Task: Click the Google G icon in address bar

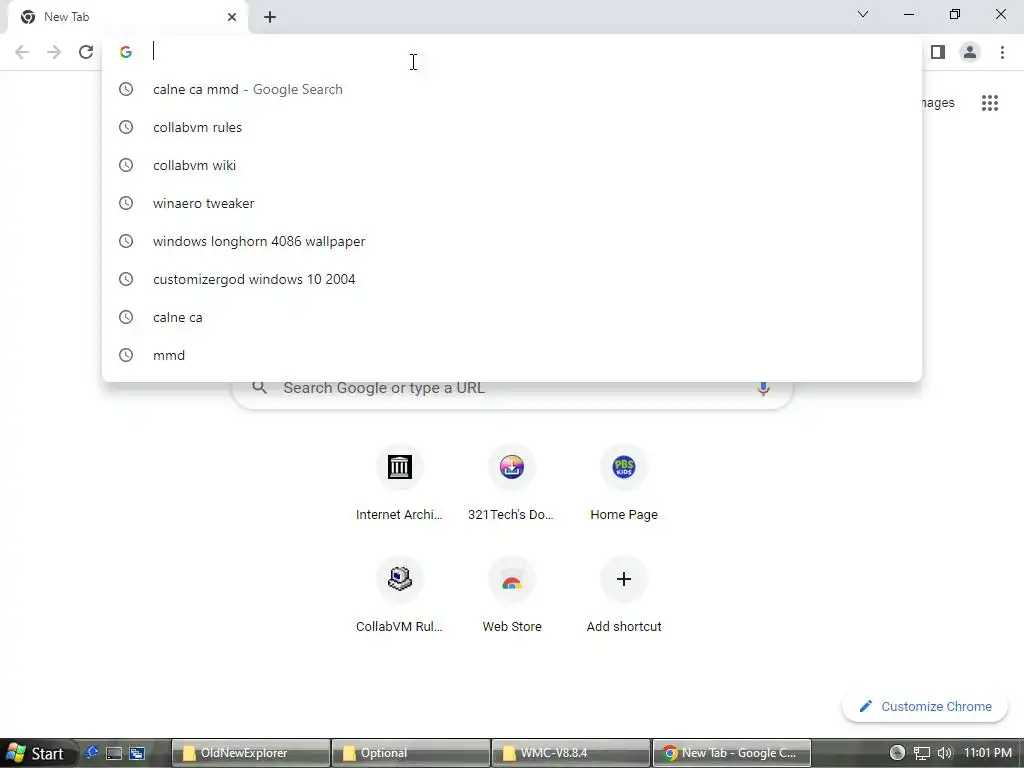Action: pos(126,52)
